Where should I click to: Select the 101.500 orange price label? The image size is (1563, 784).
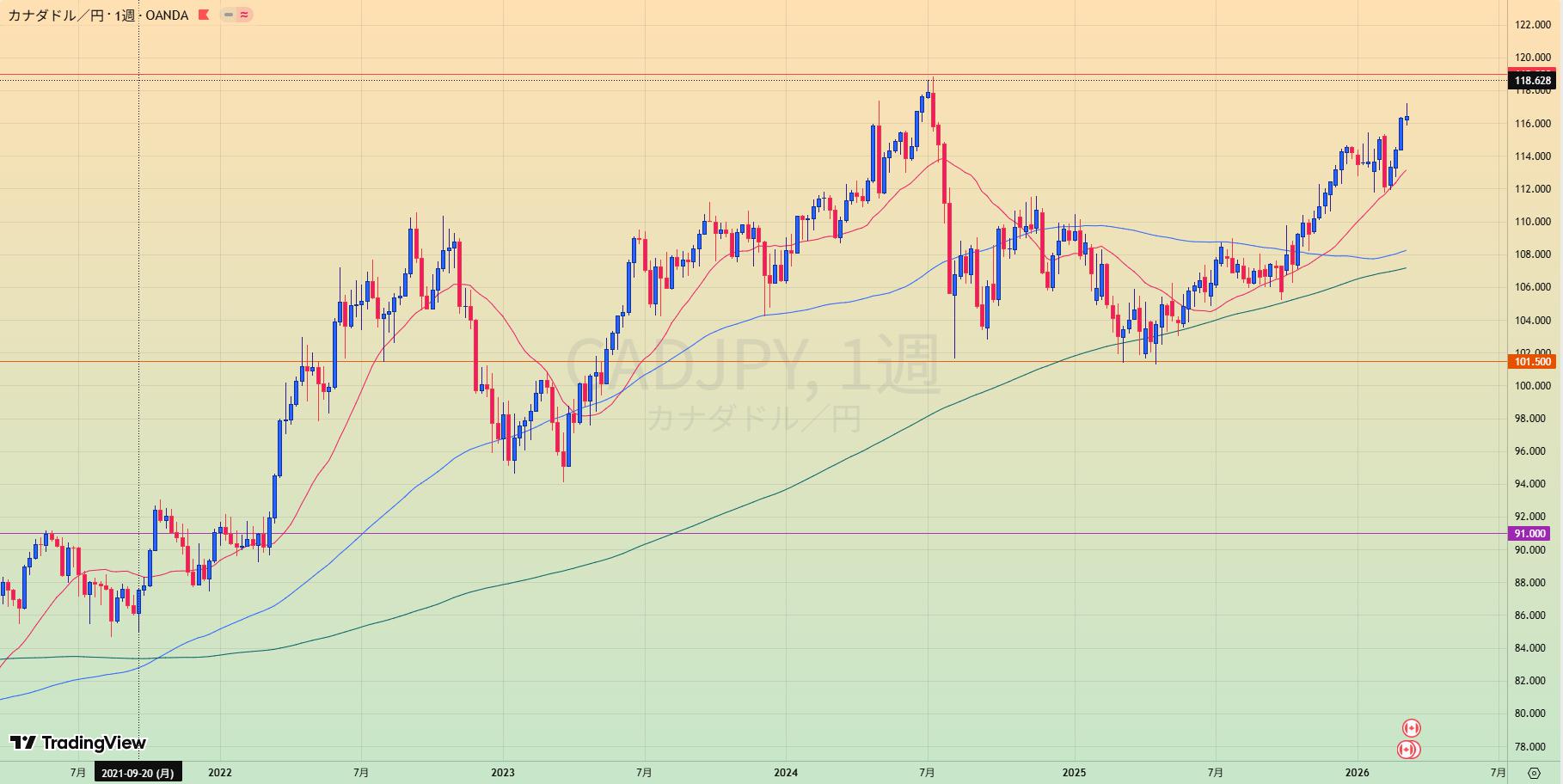pos(1531,362)
